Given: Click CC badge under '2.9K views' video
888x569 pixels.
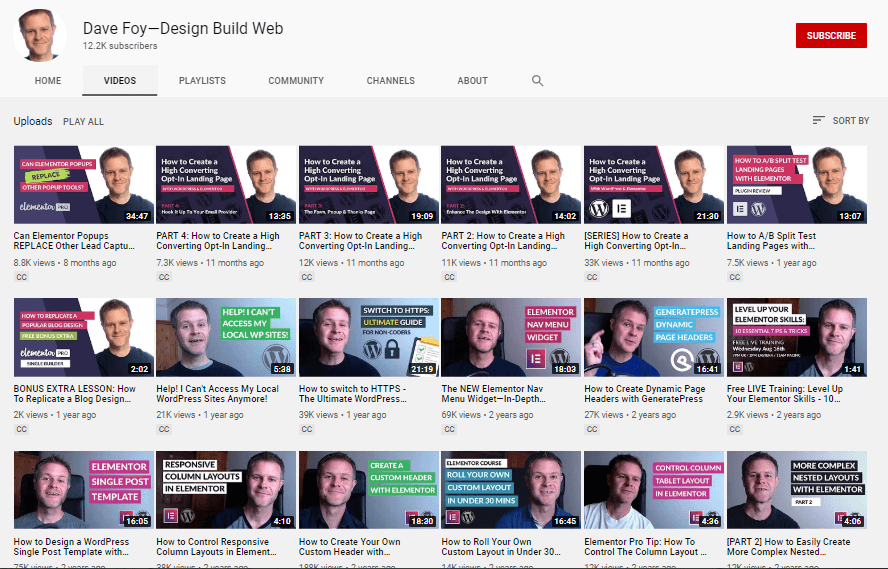Looking at the screenshot, I should point(735,429).
